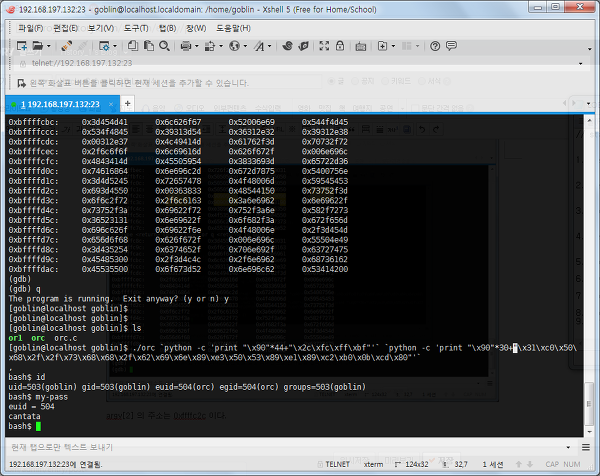Click the add-pane plus document icon
Viewport: 600px width, 476px height.
coord(382,46)
